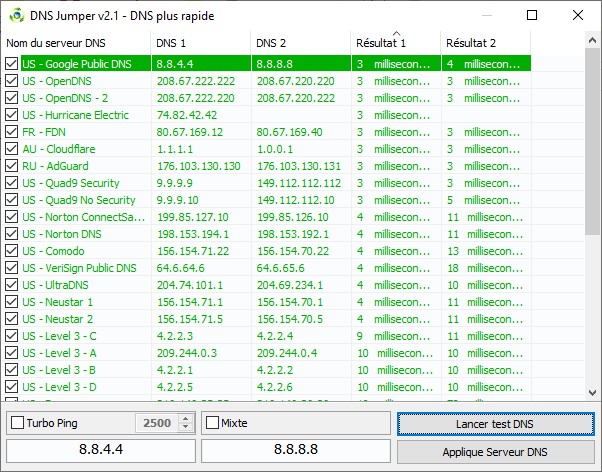Screen dimensions: 602x472
Task: Click the primary DNS field showing 8.8.4.4
Action: (x=101, y=452)
